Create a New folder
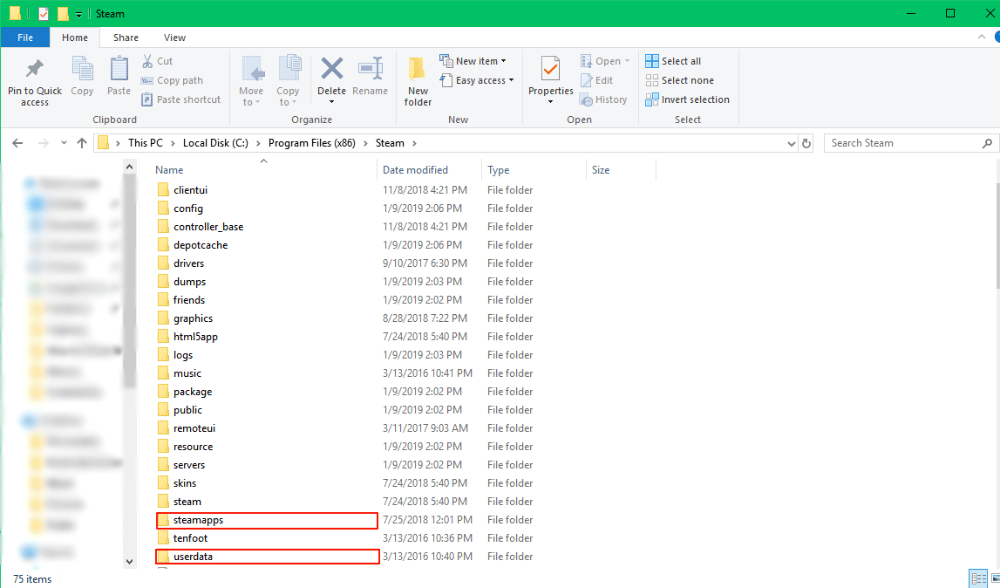The image size is (1000, 588). pyautogui.click(x=418, y=82)
